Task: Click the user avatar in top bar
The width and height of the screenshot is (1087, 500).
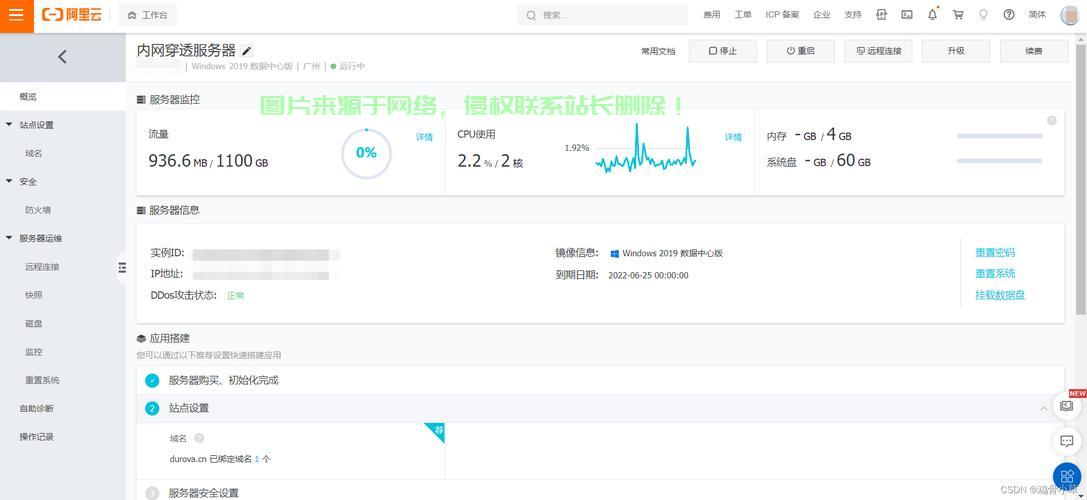Action: pos(1069,15)
